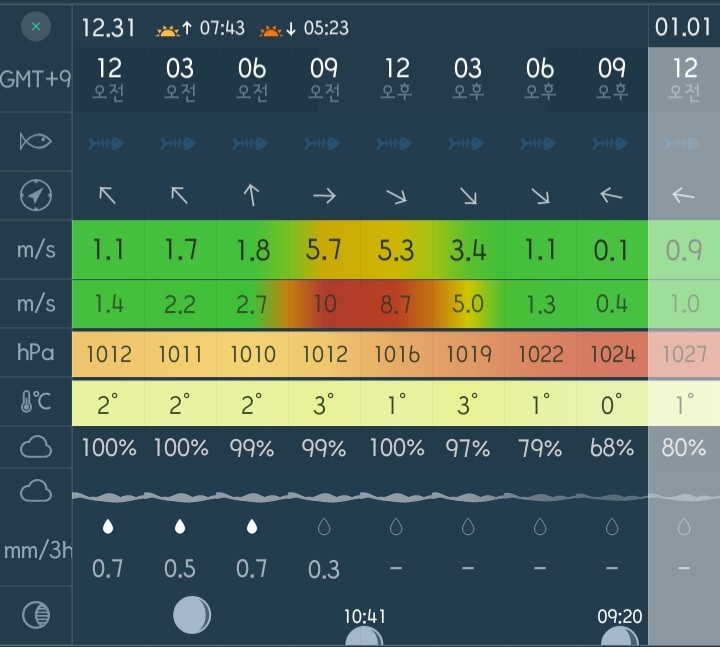This screenshot has width=720, height=647.
Task: Click the wind direction compass icon
Action: click(36, 195)
